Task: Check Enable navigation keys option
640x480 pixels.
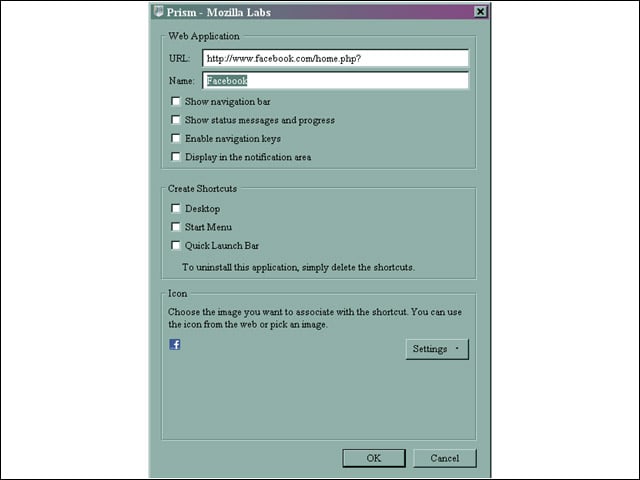Action: coord(176,138)
